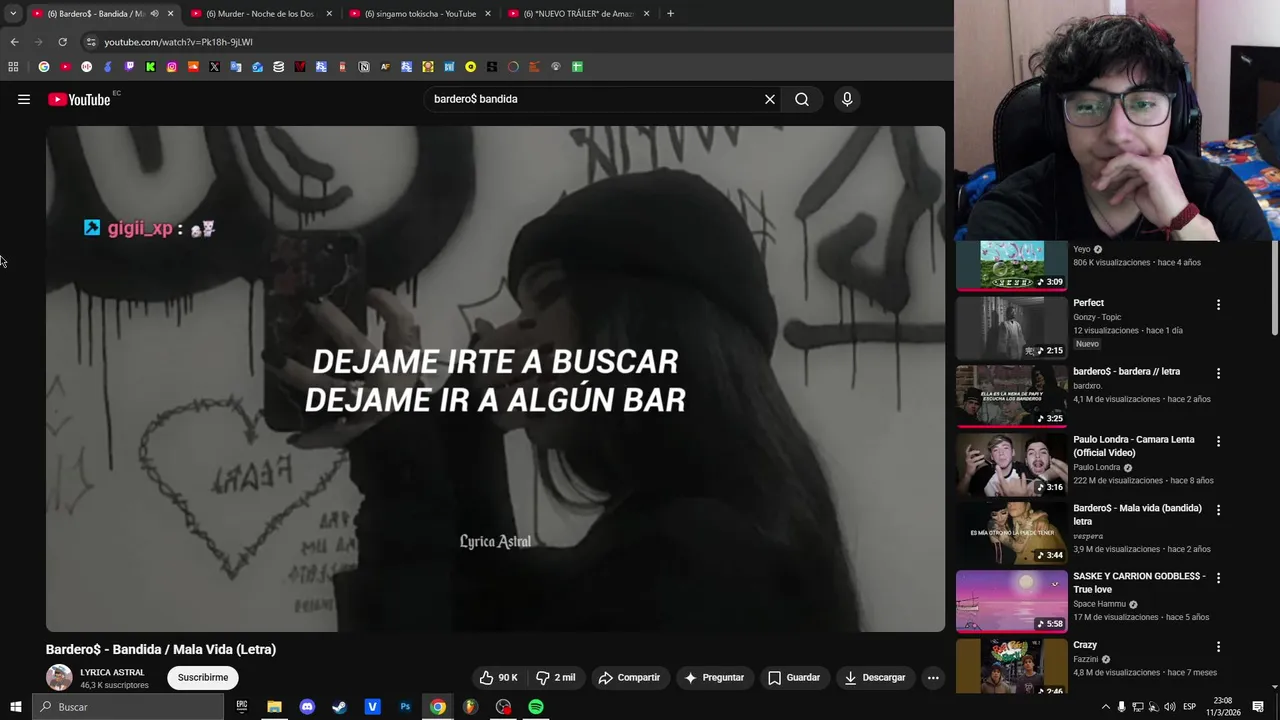Open options menu for Perfect by Gonzy
The image size is (1280, 720).
pyautogui.click(x=1218, y=304)
